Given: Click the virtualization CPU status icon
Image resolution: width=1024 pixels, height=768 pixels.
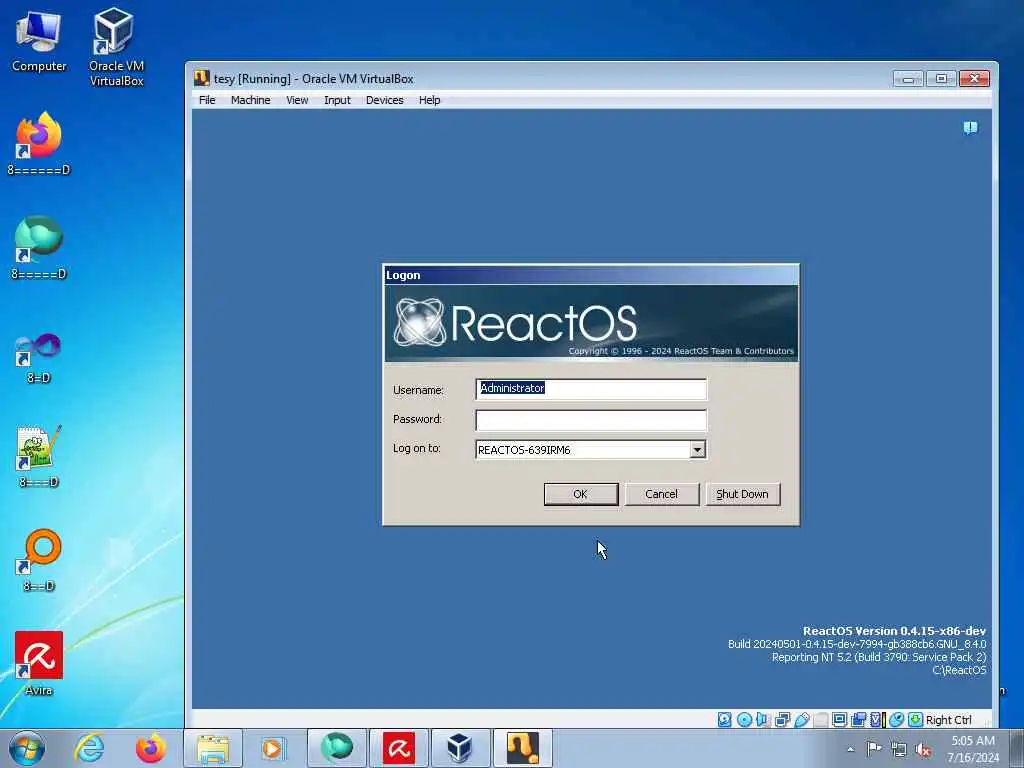Looking at the screenshot, I should point(876,720).
